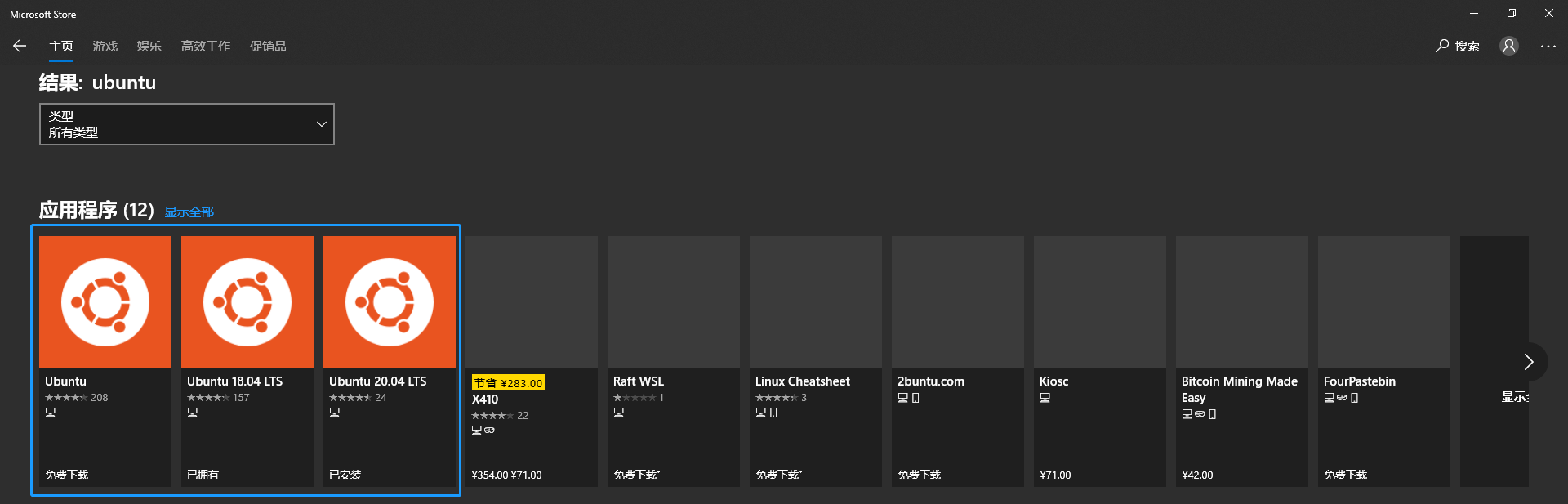Open the 高效工作 tab
This screenshot has height=504, width=1568.
pyautogui.click(x=206, y=46)
